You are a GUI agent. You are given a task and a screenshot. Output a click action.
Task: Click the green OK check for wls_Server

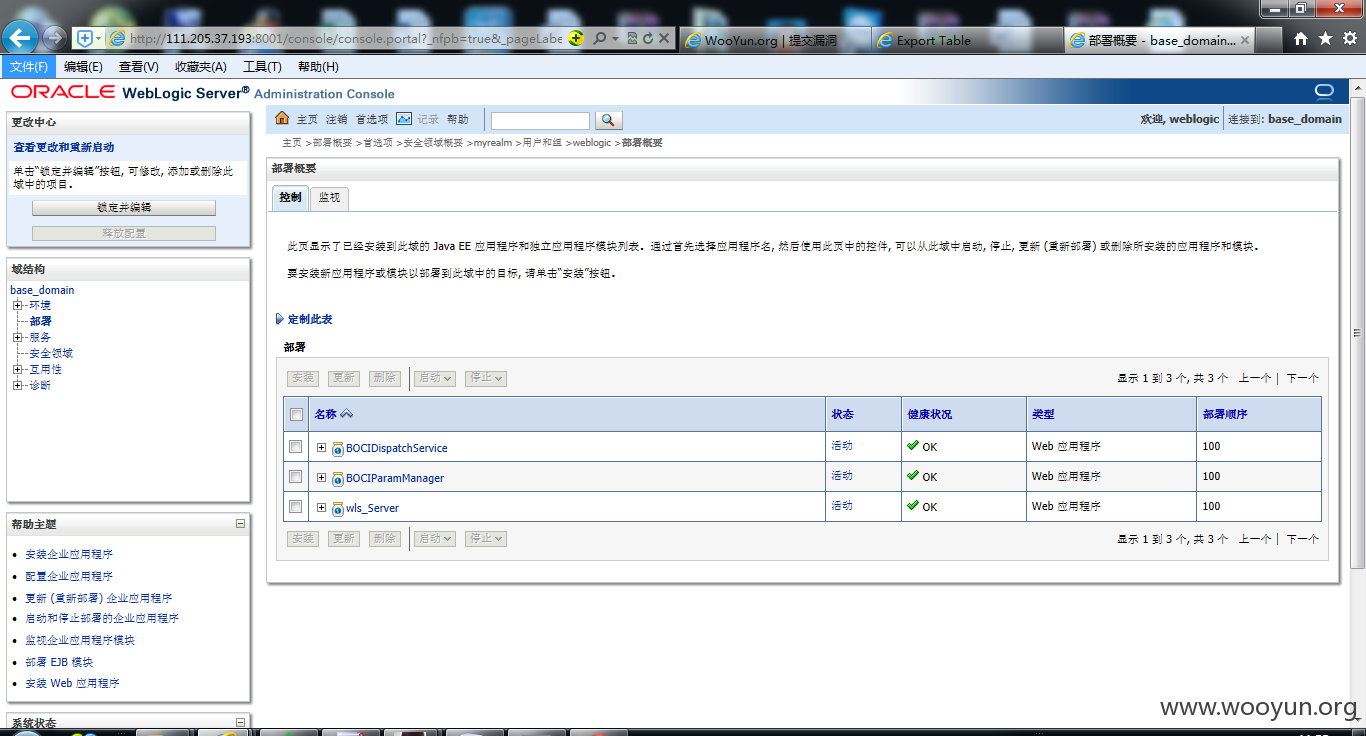point(913,506)
